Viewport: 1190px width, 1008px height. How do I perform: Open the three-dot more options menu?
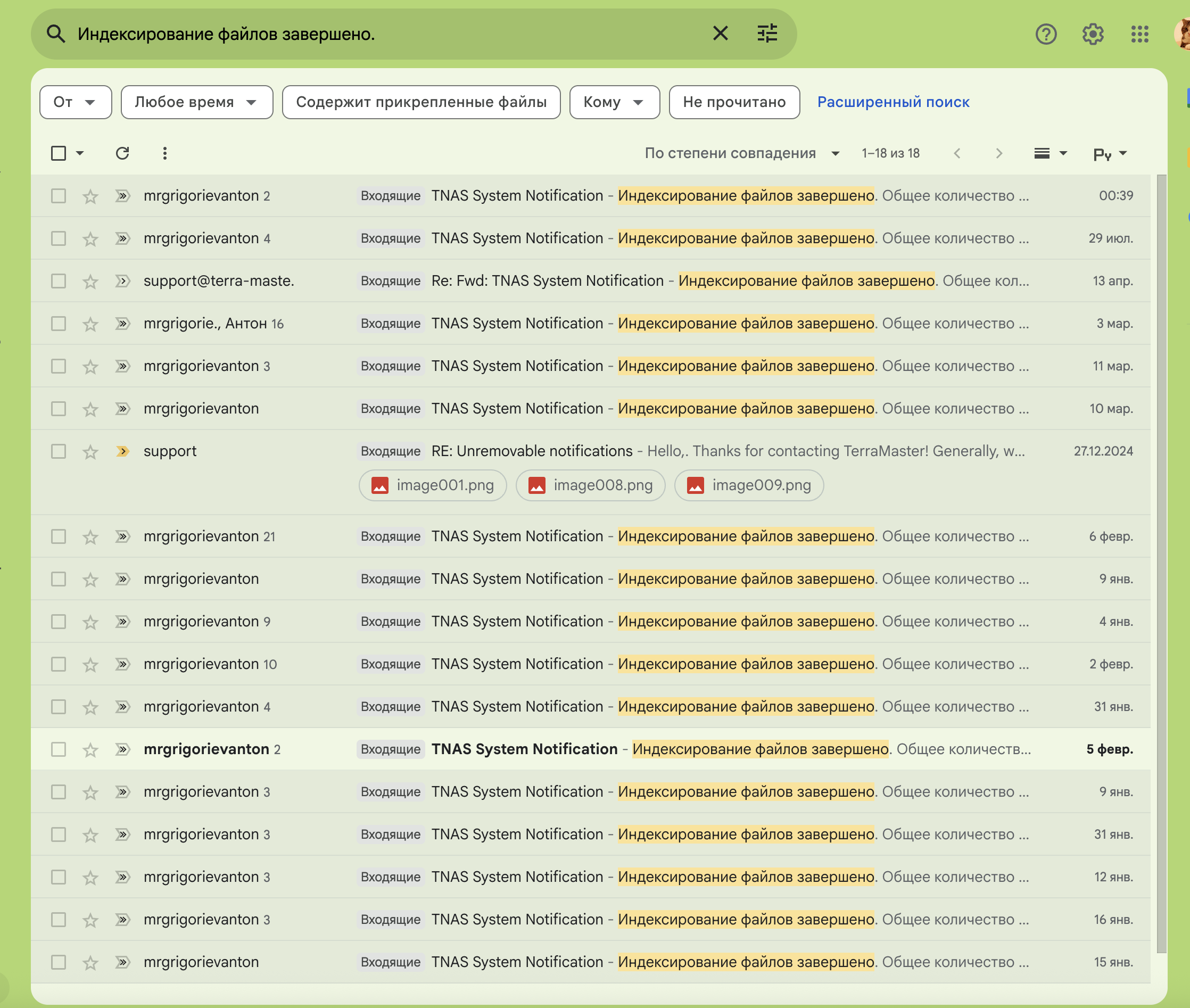[164, 153]
